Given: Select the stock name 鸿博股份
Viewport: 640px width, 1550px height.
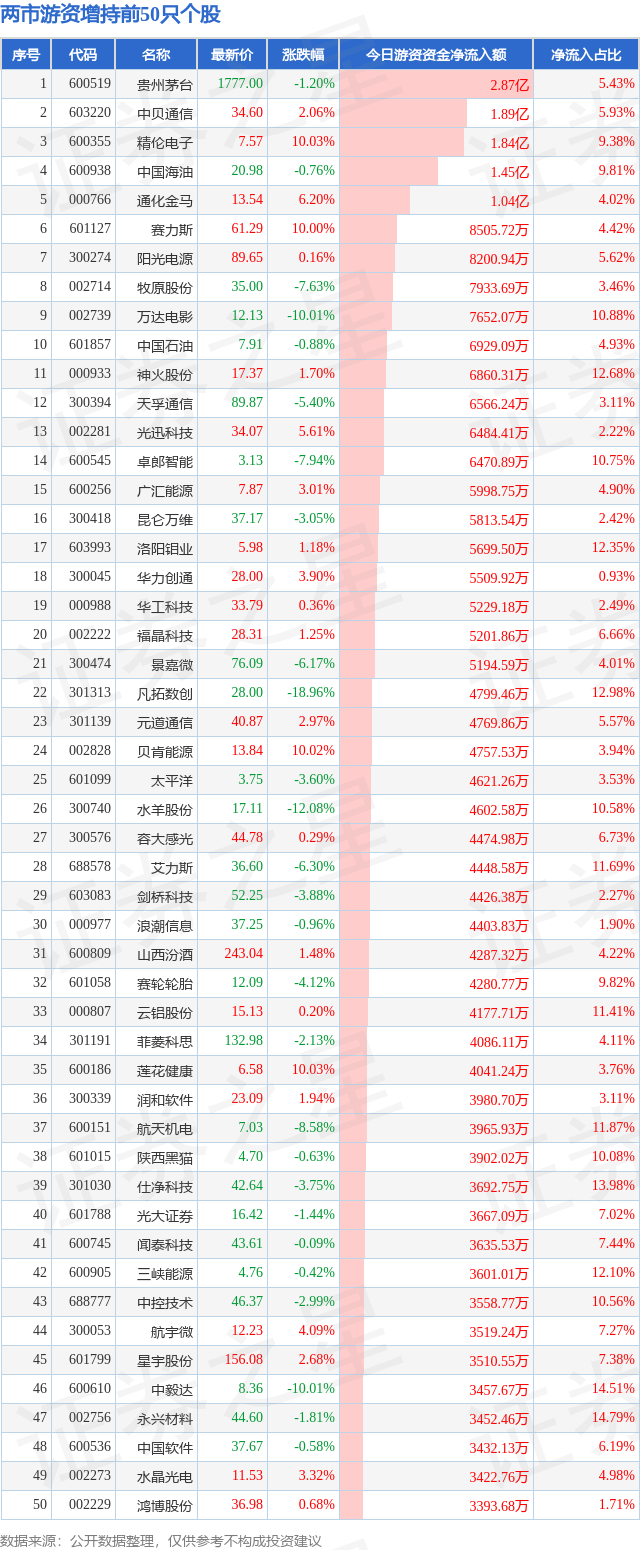Looking at the screenshot, I should [x=166, y=1505].
